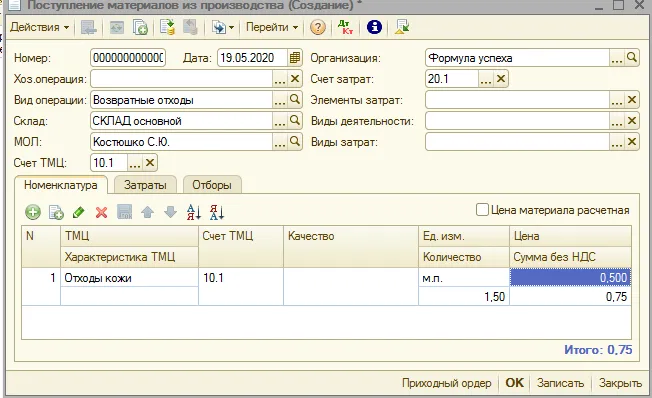
Task: Click the Цена column header
Action: click(x=570, y=236)
